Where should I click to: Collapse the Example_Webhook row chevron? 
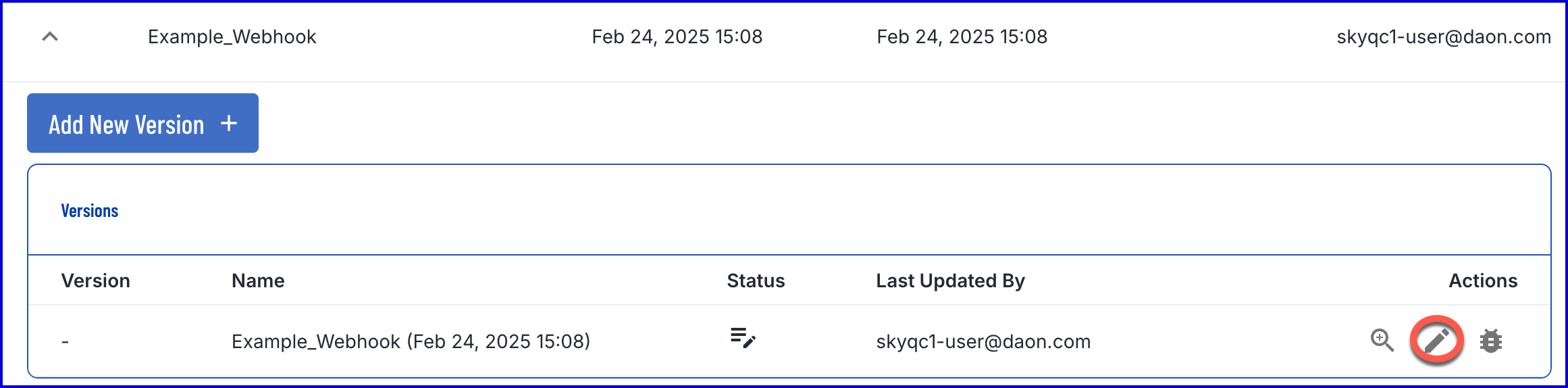(x=50, y=37)
